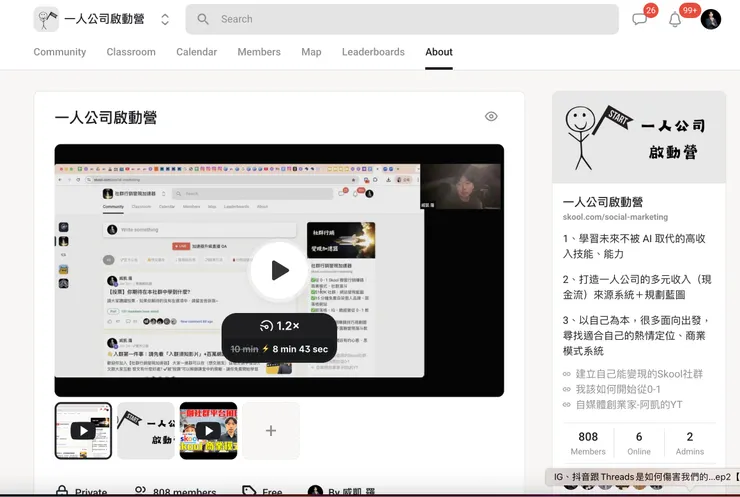
Task: Open chat messages icon with 26 badge
Action: [x=639, y=19]
